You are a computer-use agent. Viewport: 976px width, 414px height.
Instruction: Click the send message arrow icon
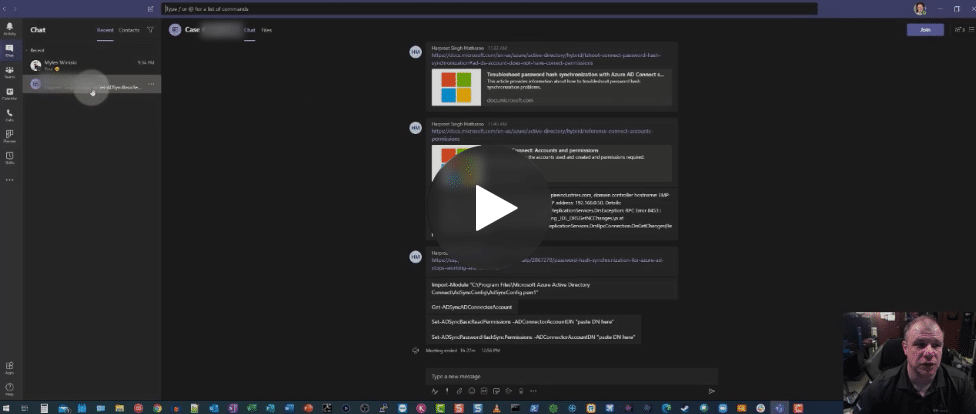711,391
